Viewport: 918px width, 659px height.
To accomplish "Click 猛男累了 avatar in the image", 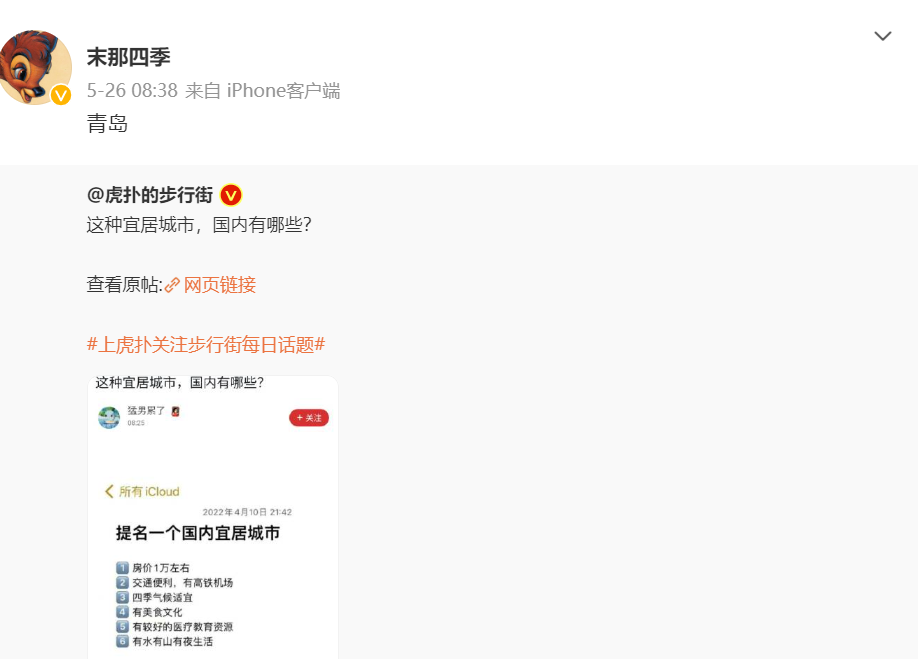I will click(109, 417).
